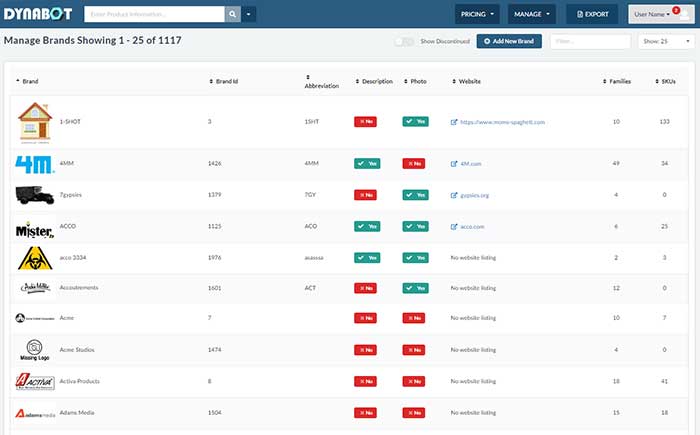
Task: Click the magnifier search button
Action: (233, 14)
